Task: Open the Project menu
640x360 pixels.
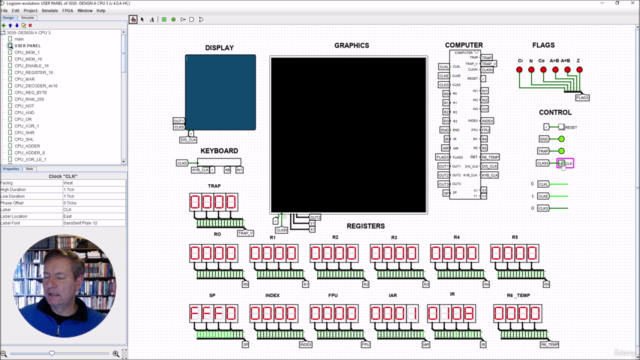Action: (x=30, y=11)
